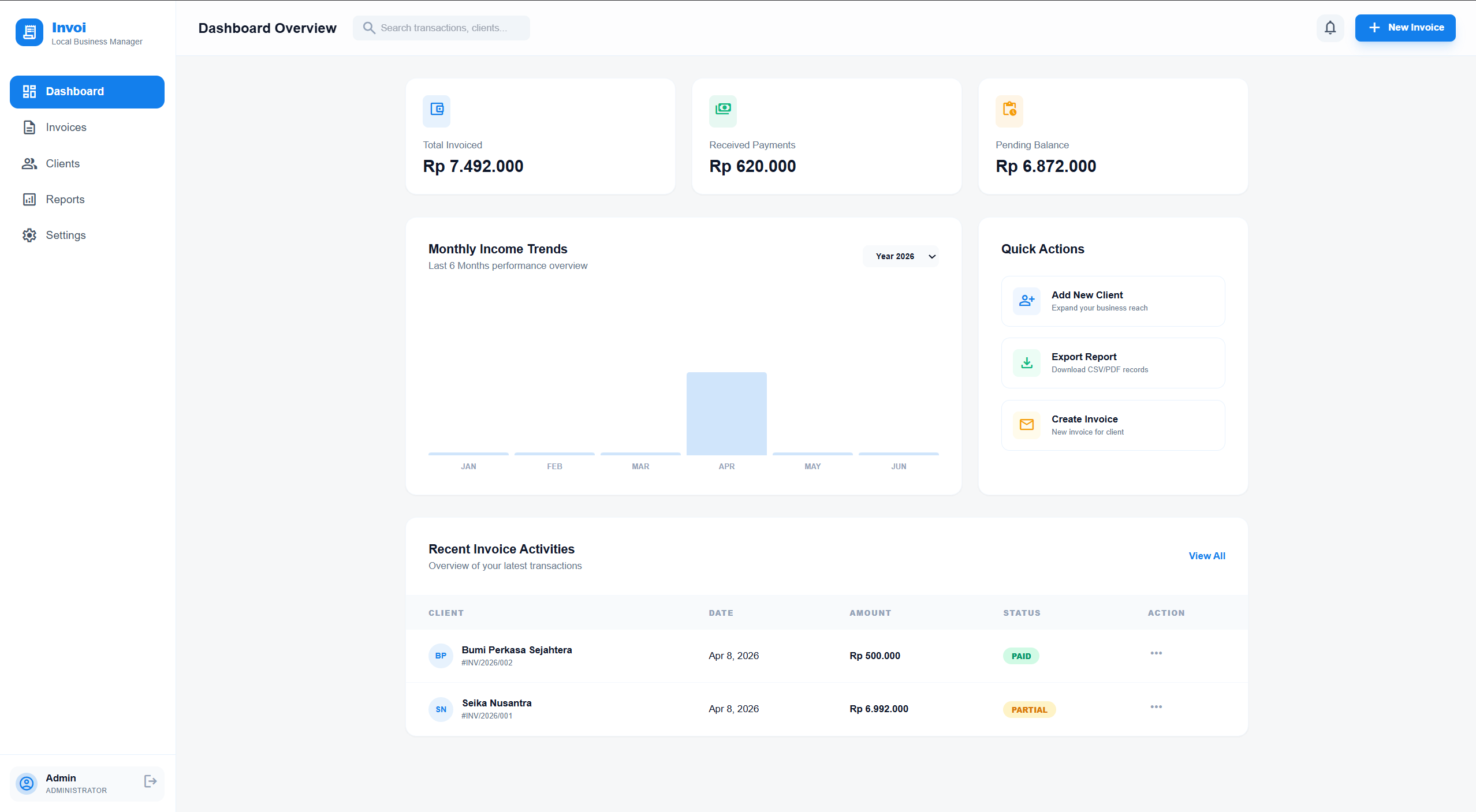Select the Create Invoice quick action
This screenshot has height=812, width=1476.
click(1112, 425)
